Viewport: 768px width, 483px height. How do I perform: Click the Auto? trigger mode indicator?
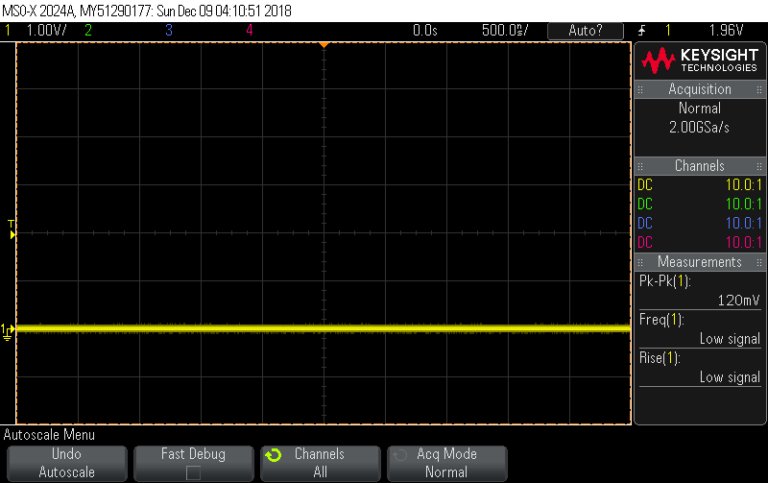[x=585, y=31]
